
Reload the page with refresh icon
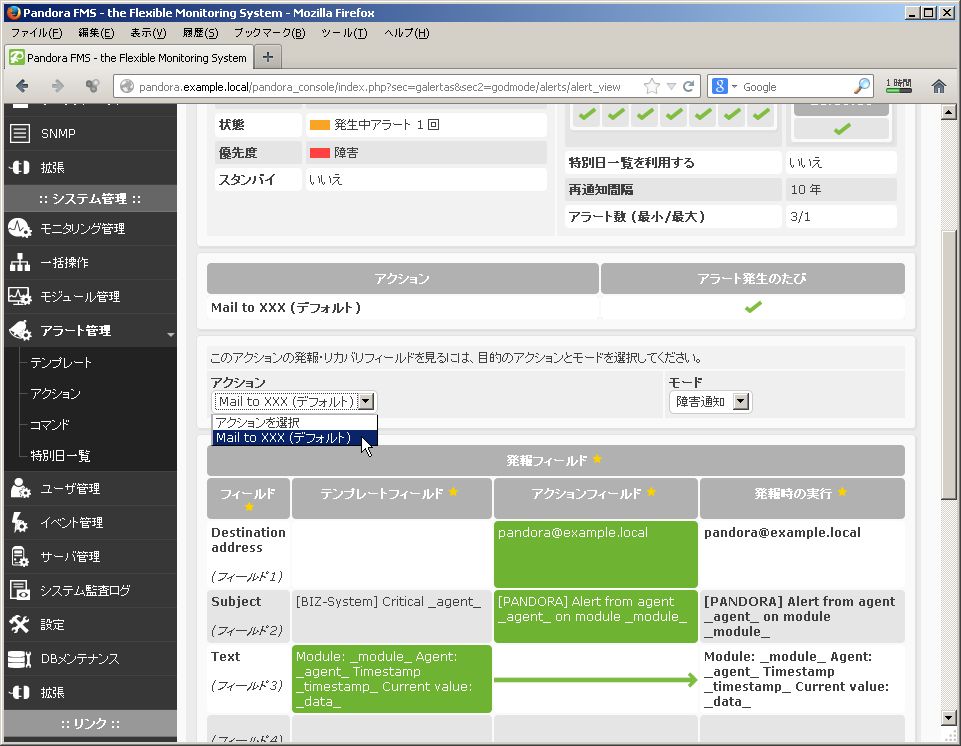(688, 86)
